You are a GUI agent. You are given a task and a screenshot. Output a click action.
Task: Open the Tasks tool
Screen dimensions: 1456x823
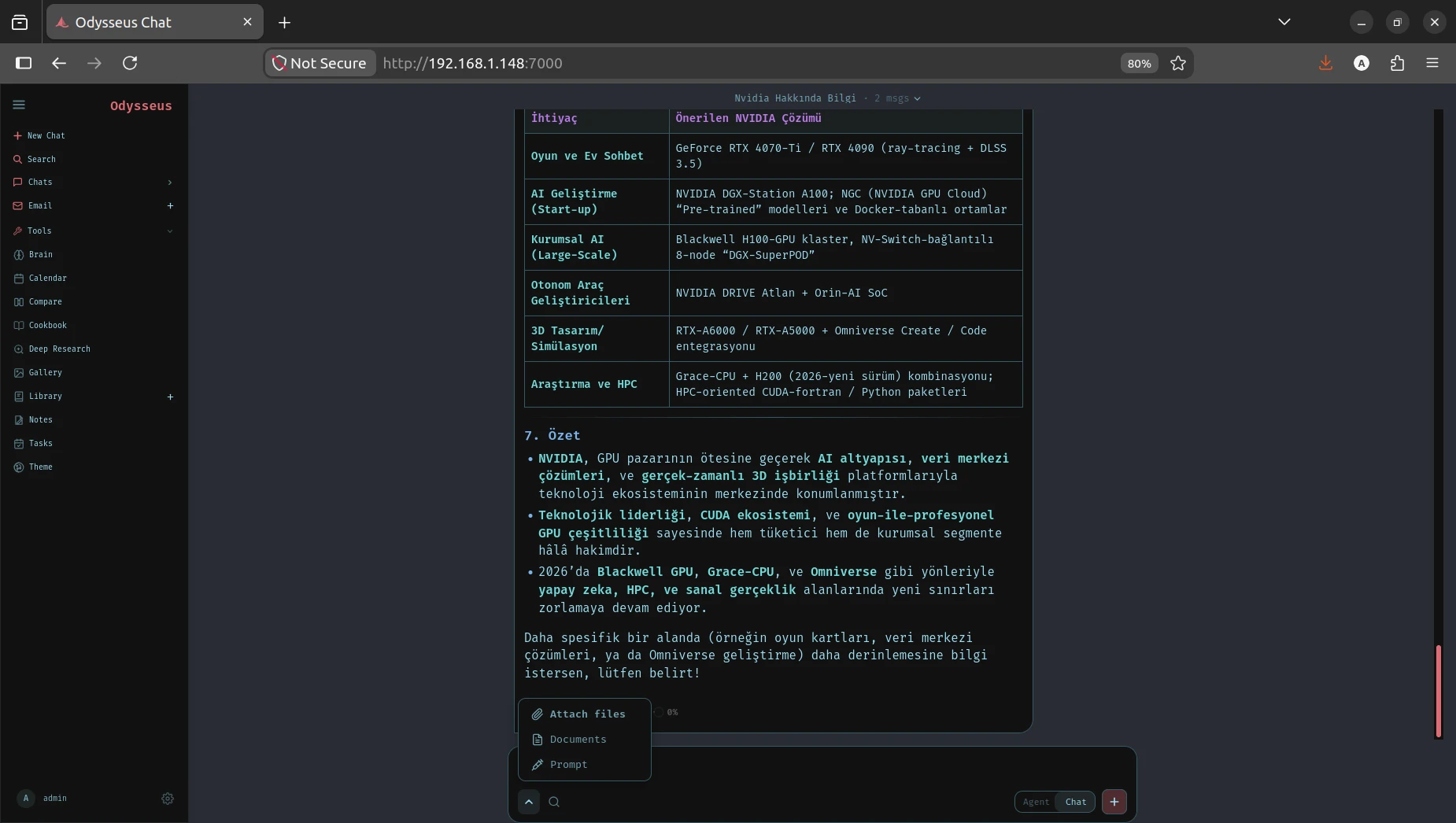coord(41,443)
